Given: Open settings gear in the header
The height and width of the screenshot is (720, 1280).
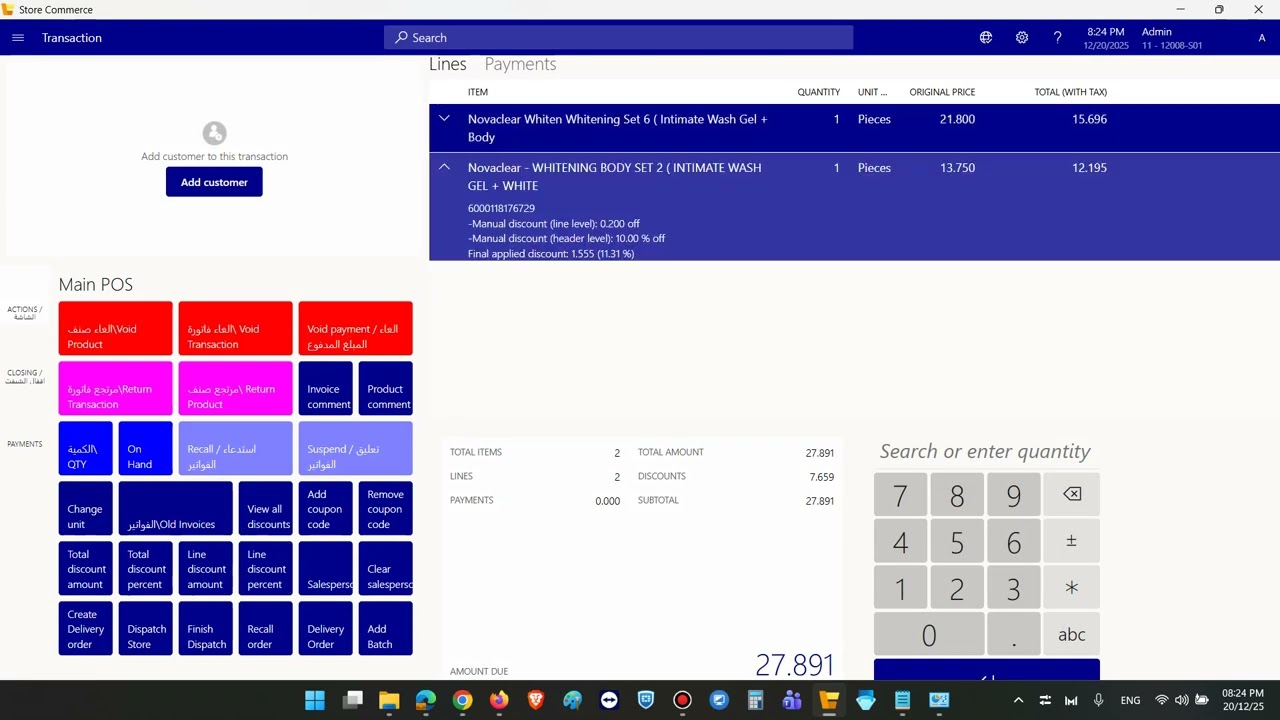Looking at the screenshot, I should pyautogui.click(x=1022, y=38).
